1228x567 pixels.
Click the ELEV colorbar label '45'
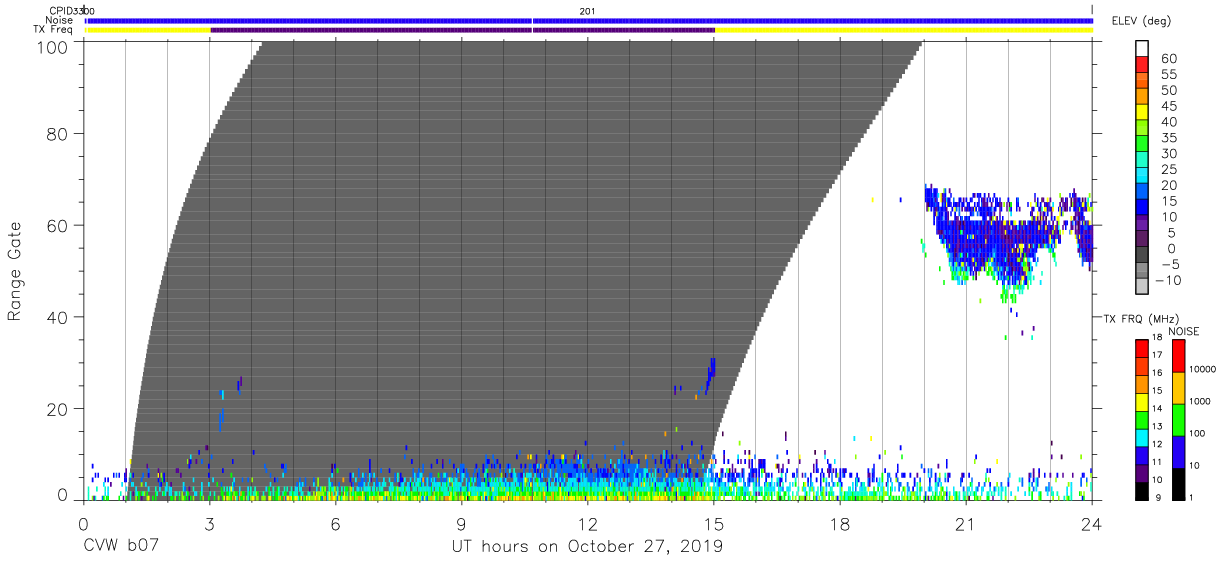tap(1168, 106)
